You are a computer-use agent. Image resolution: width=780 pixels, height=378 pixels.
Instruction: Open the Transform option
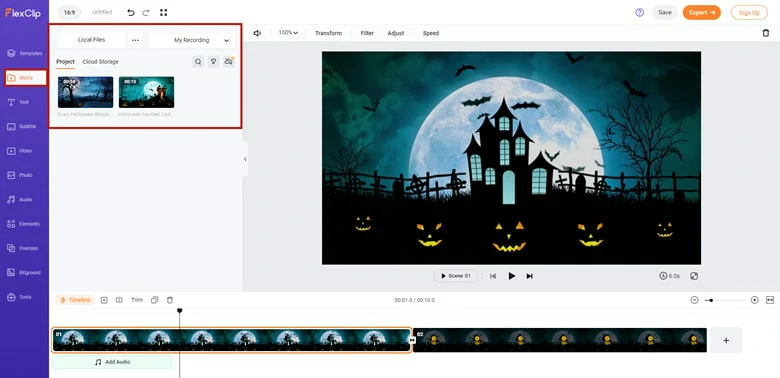pyautogui.click(x=328, y=33)
